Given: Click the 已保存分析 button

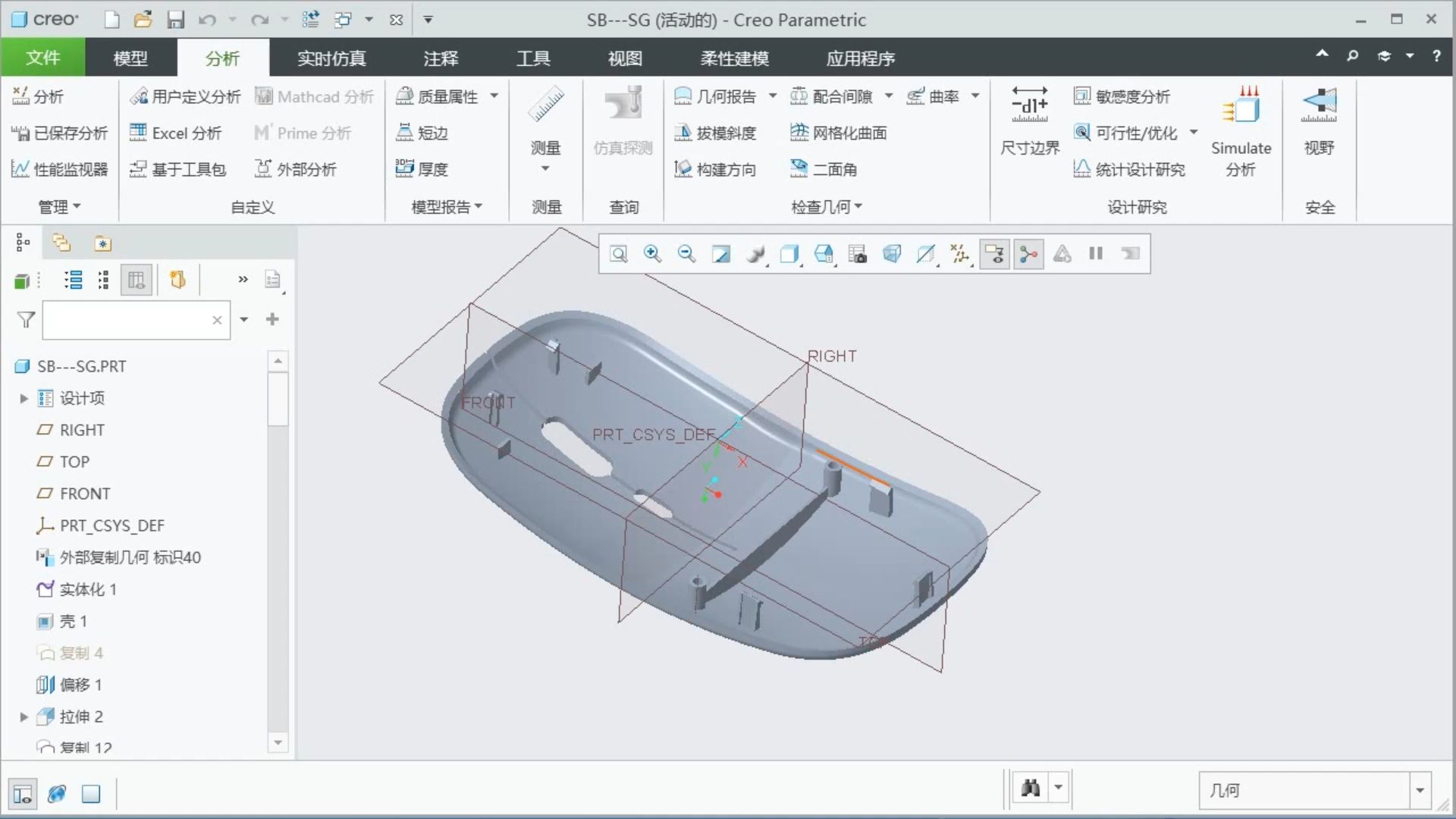Looking at the screenshot, I should (x=58, y=133).
